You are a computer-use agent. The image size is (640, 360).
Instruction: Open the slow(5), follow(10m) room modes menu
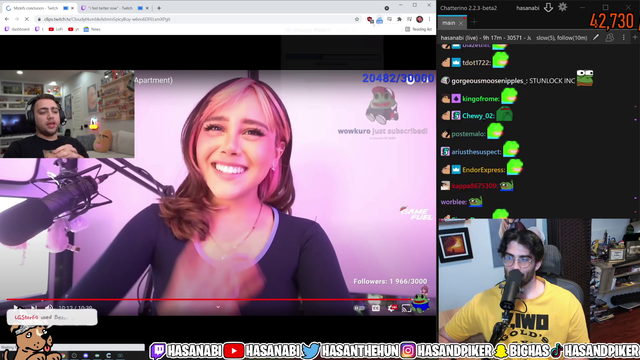tap(562, 38)
